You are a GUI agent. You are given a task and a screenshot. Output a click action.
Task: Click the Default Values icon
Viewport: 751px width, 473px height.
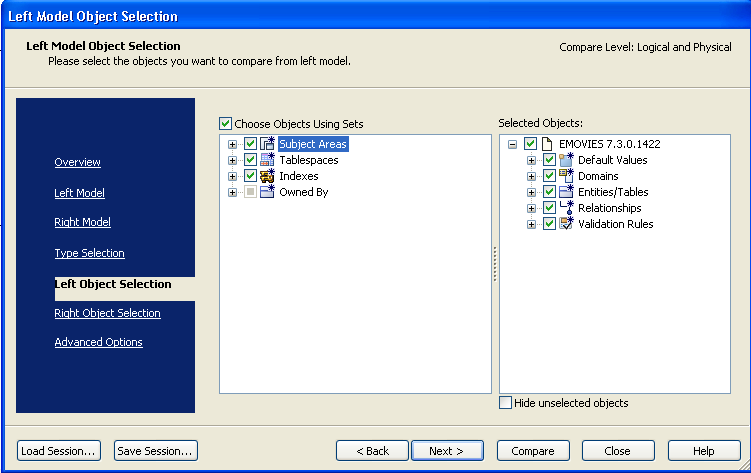pyautogui.click(x=566, y=160)
